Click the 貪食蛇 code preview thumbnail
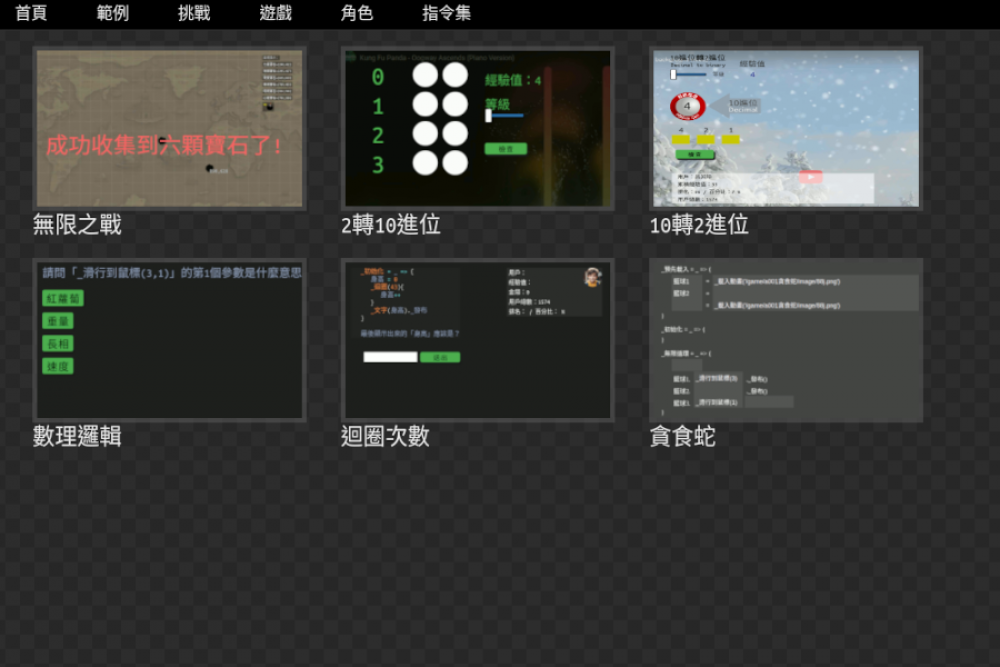This screenshot has height=667, width=1000. click(785, 340)
